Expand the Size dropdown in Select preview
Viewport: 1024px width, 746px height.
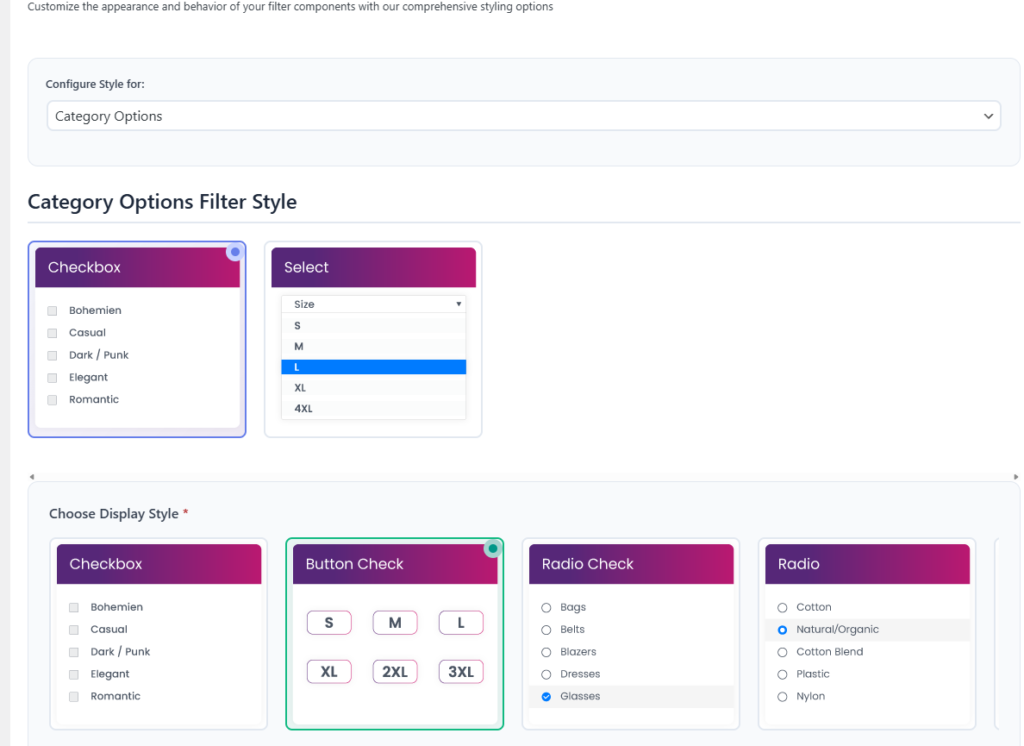pyautogui.click(x=373, y=304)
